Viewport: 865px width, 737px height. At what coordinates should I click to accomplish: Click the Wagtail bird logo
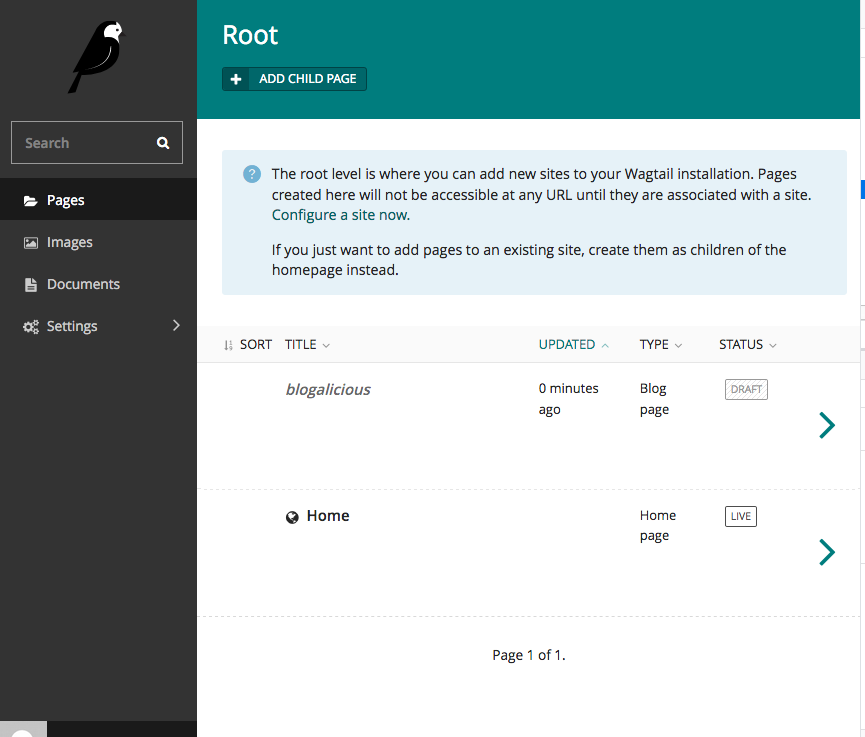tap(97, 57)
